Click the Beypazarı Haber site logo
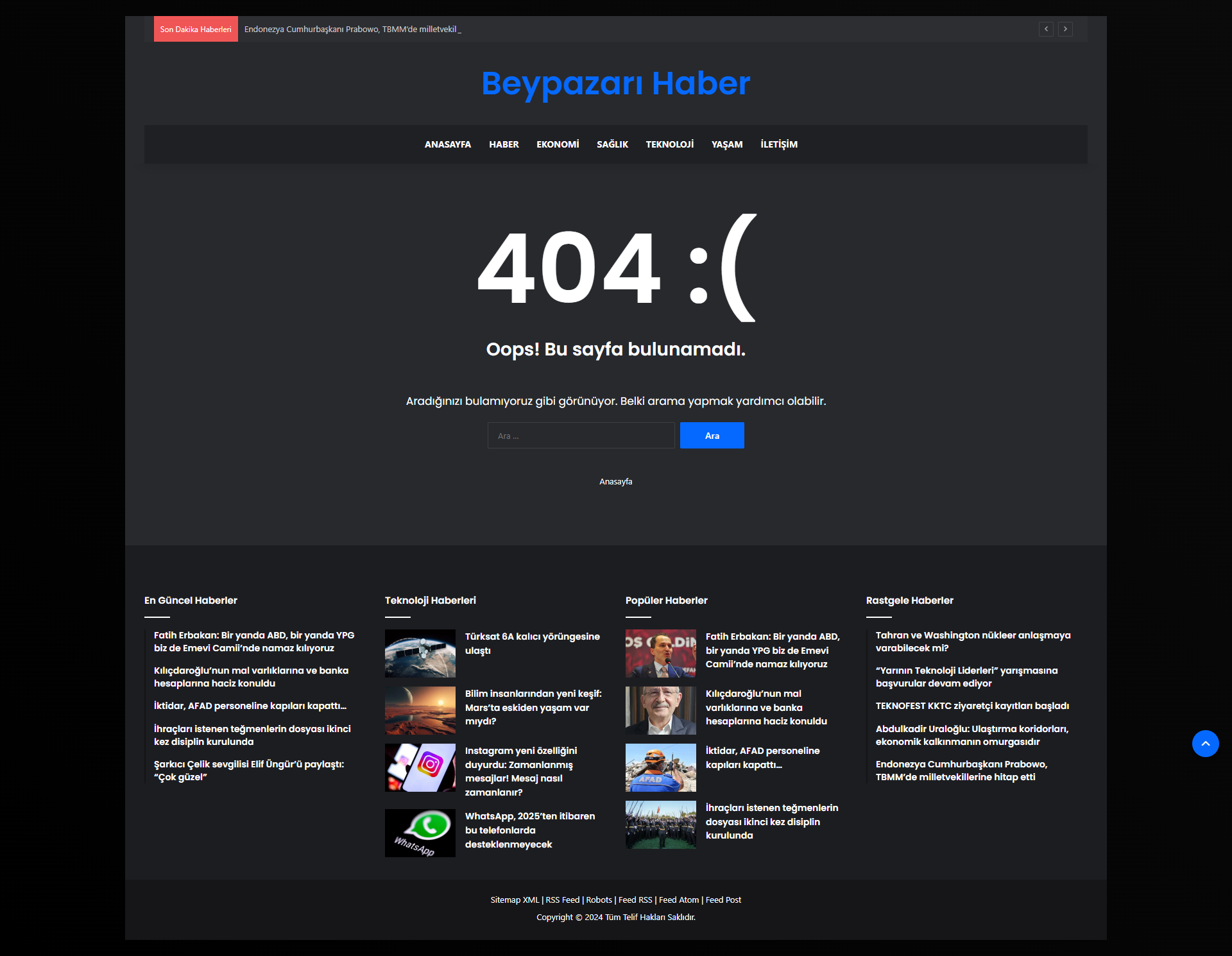The width and height of the screenshot is (1232, 956). click(615, 83)
